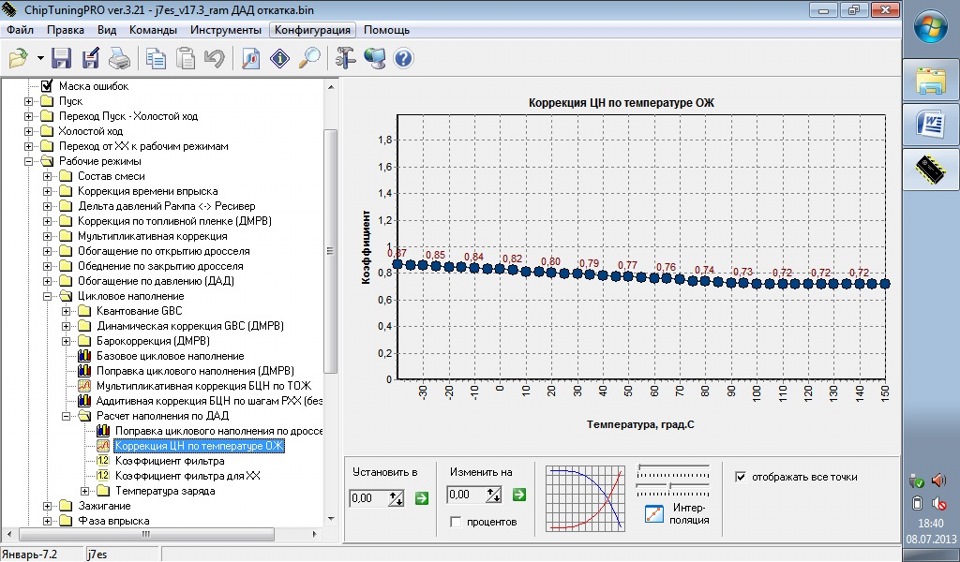Image resolution: width=960 pixels, height=562 pixels.
Task: Expand the 'Состав смеси' folder
Action: (48, 176)
